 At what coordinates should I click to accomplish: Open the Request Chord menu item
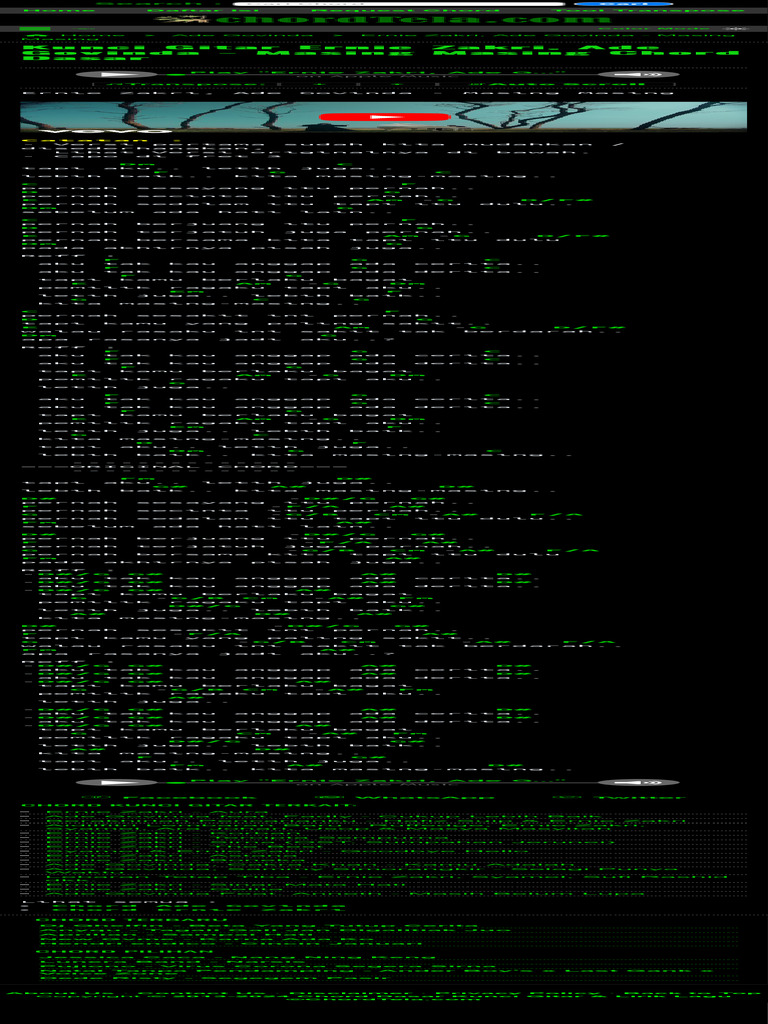(x=405, y=10)
